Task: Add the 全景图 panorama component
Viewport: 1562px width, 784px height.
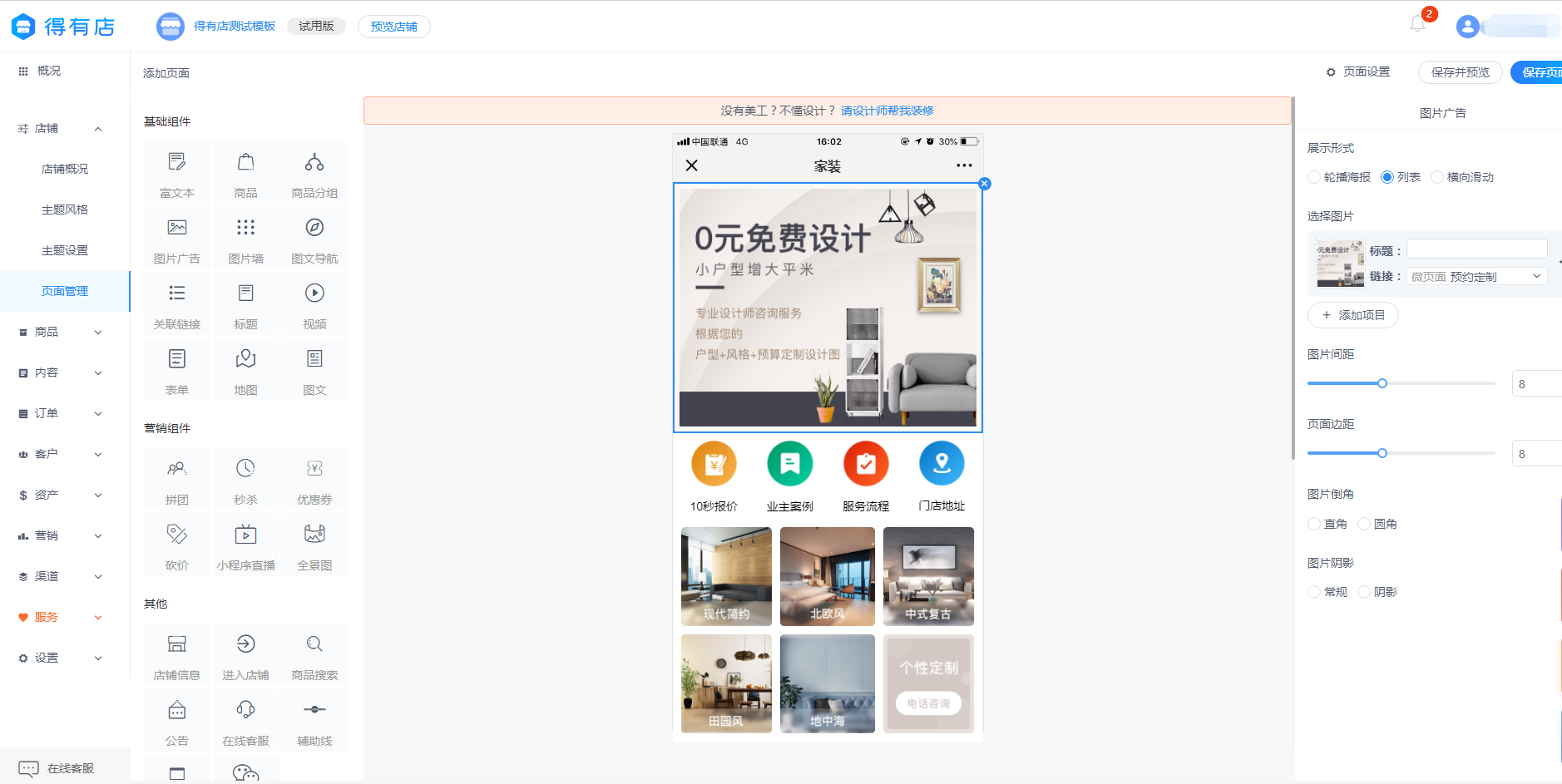Action: [314, 546]
